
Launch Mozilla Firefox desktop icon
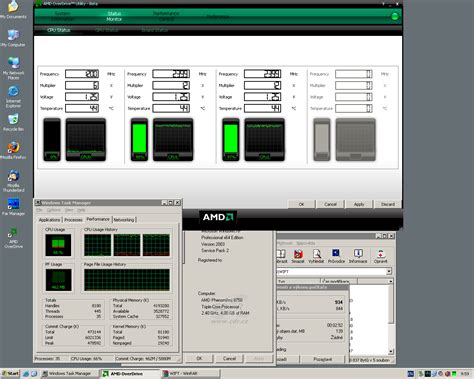coord(13,150)
